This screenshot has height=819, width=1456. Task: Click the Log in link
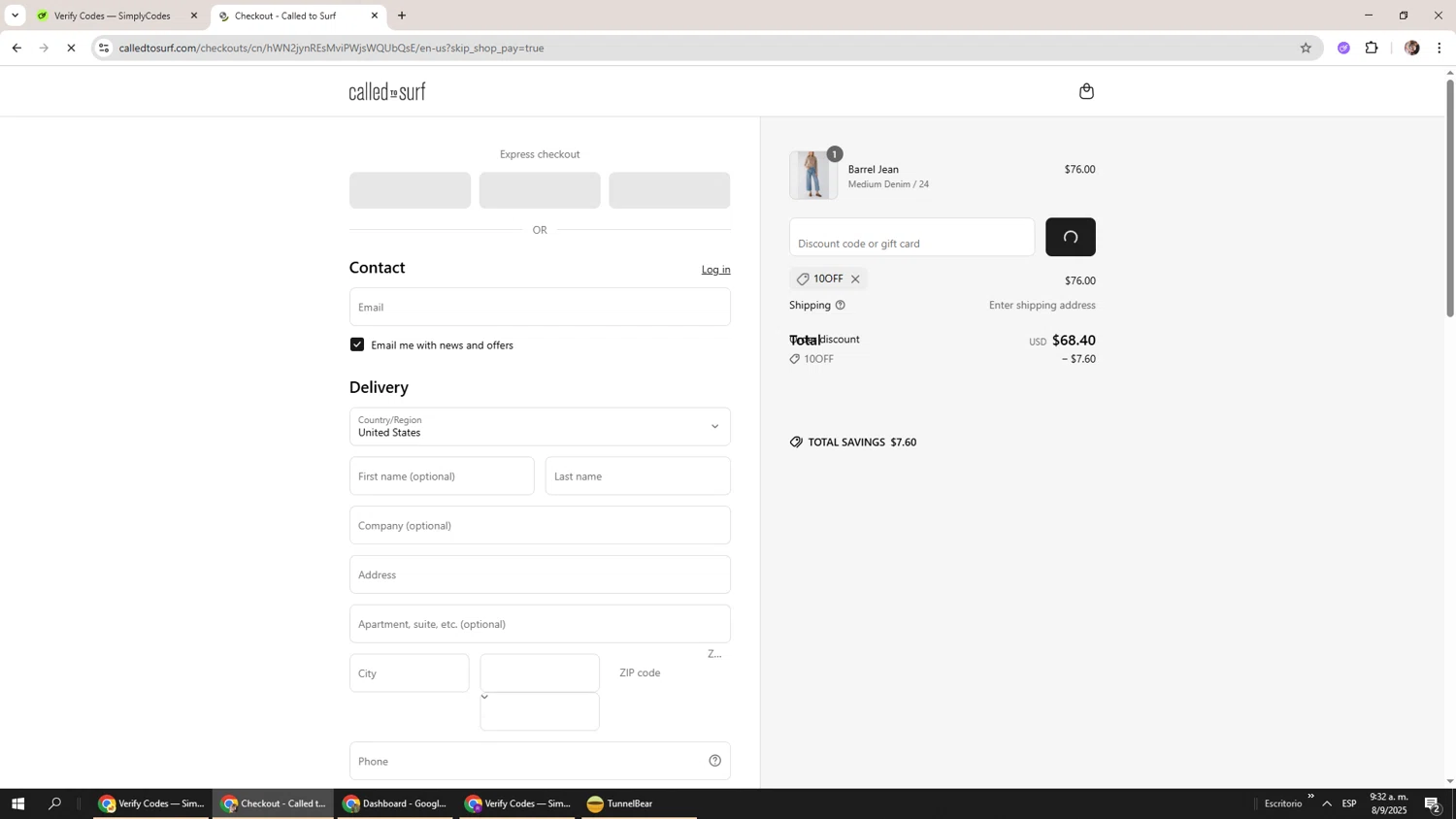(716, 270)
